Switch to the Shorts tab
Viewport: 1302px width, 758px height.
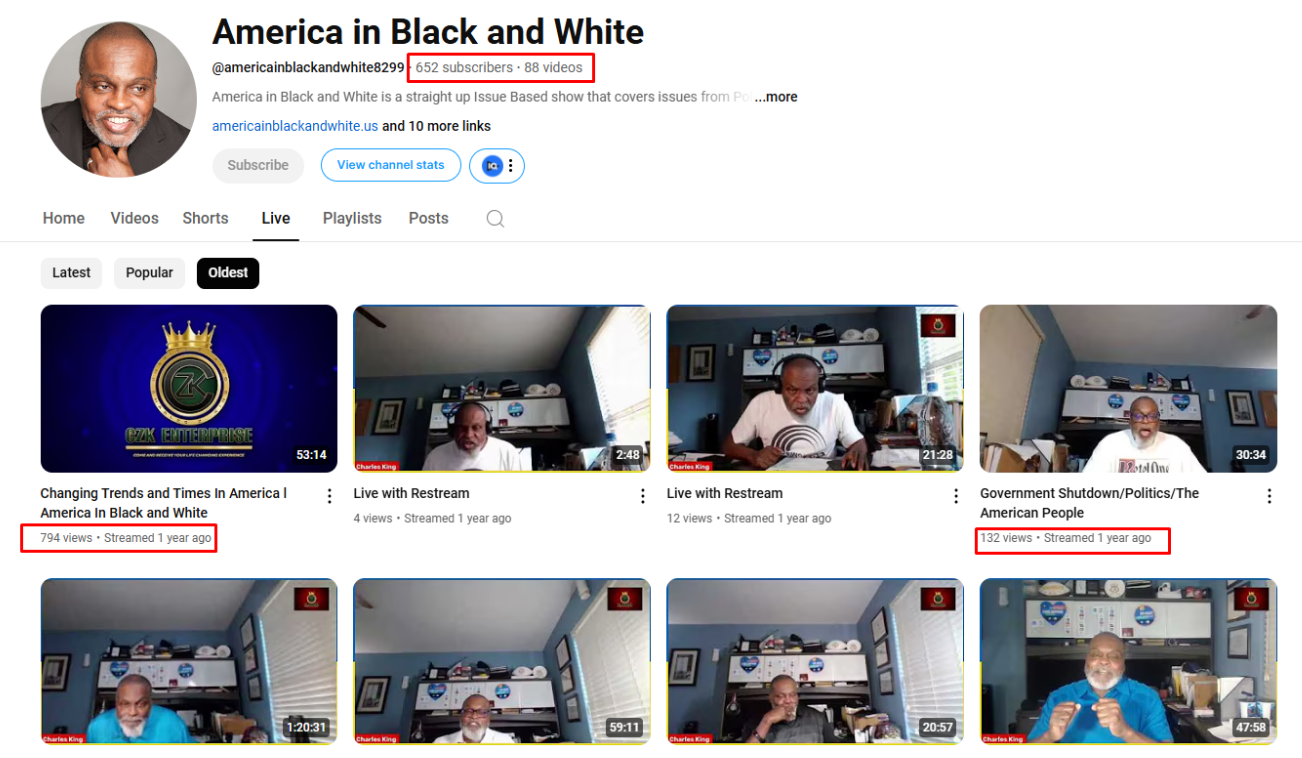pyautogui.click(x=205, y=219)
